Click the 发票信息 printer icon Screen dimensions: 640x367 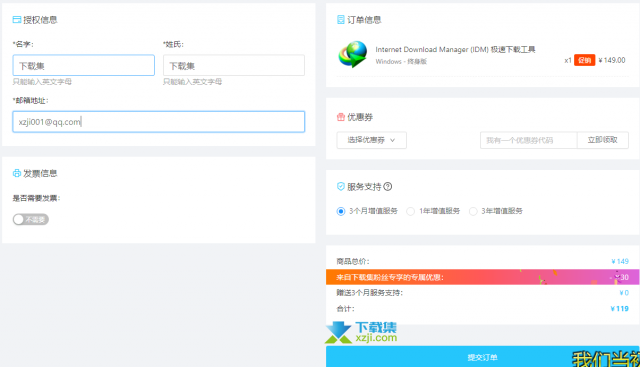(x=17, y=173)
